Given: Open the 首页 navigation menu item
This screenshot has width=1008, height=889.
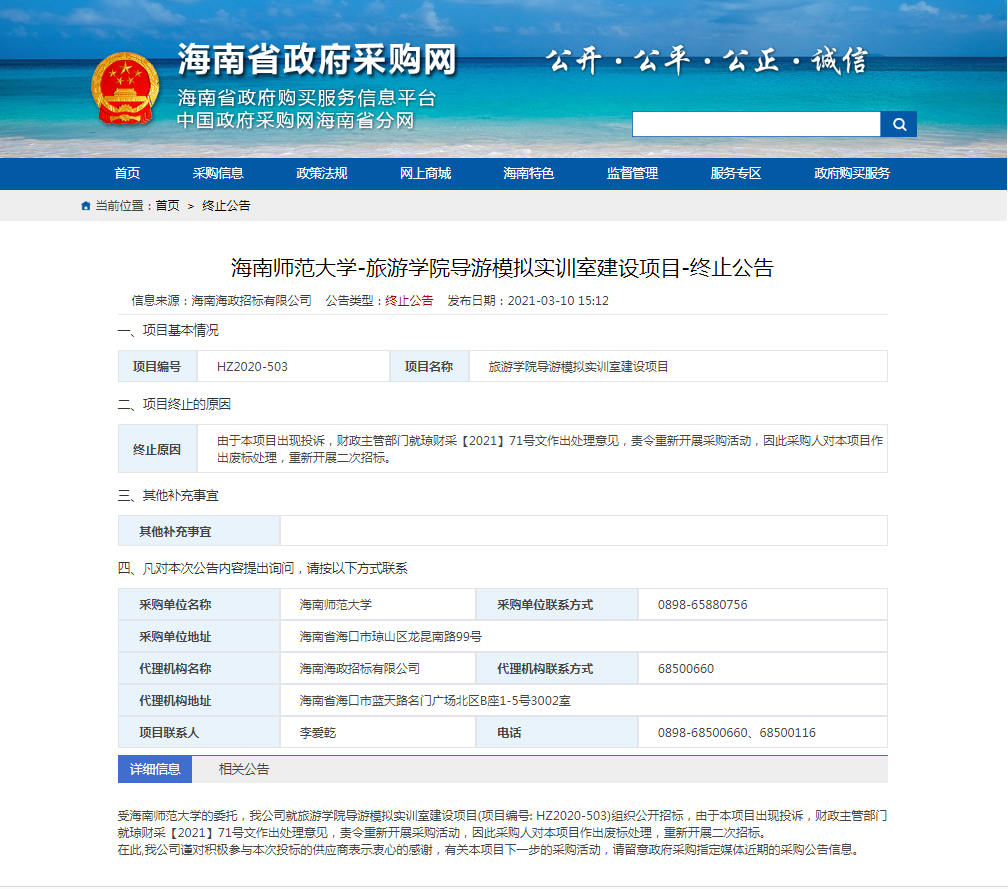Looking at the screenshot, I should coord(127,174).
